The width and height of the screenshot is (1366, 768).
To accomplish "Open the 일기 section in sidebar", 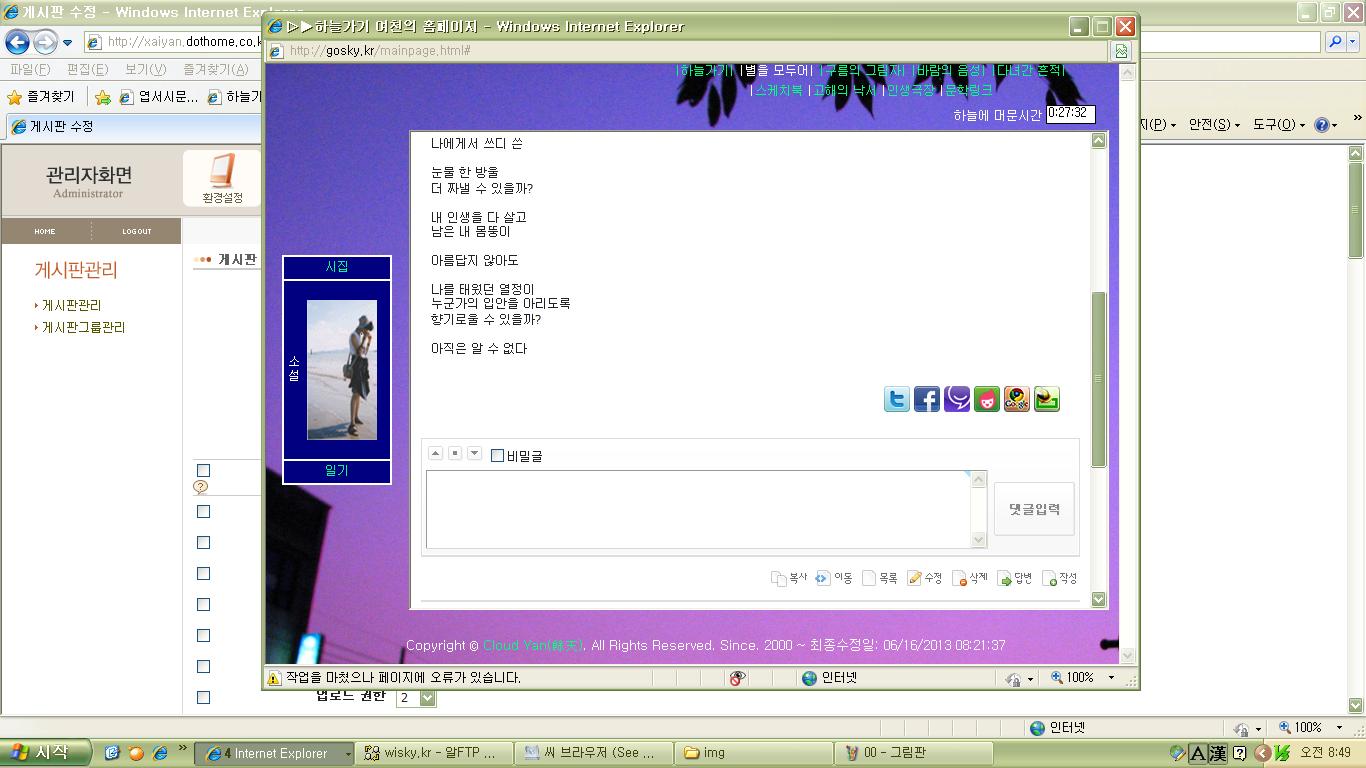I will [337, 471].
